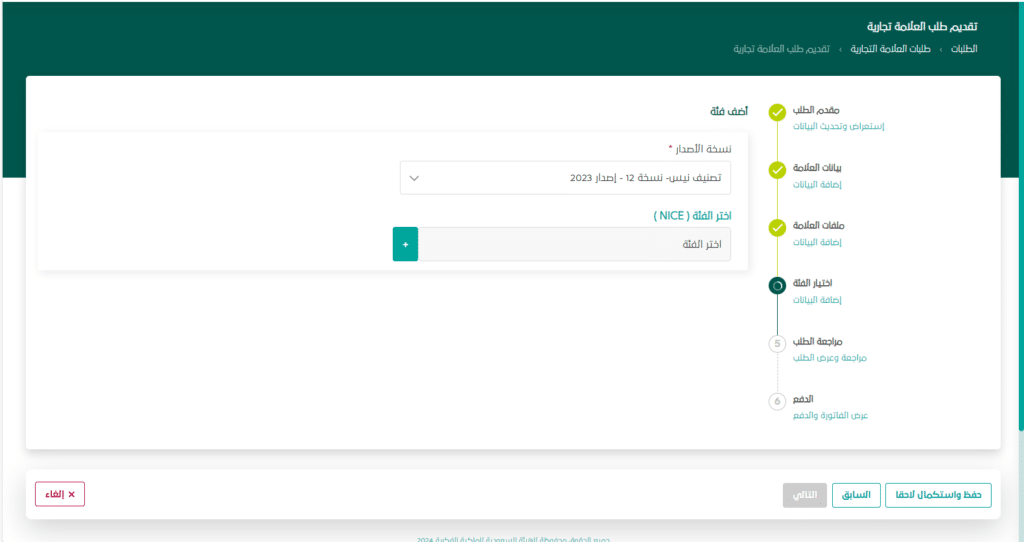Cancel the request with إلغاء button
This screenshot has width=1024, height=542.
(60, 494)
